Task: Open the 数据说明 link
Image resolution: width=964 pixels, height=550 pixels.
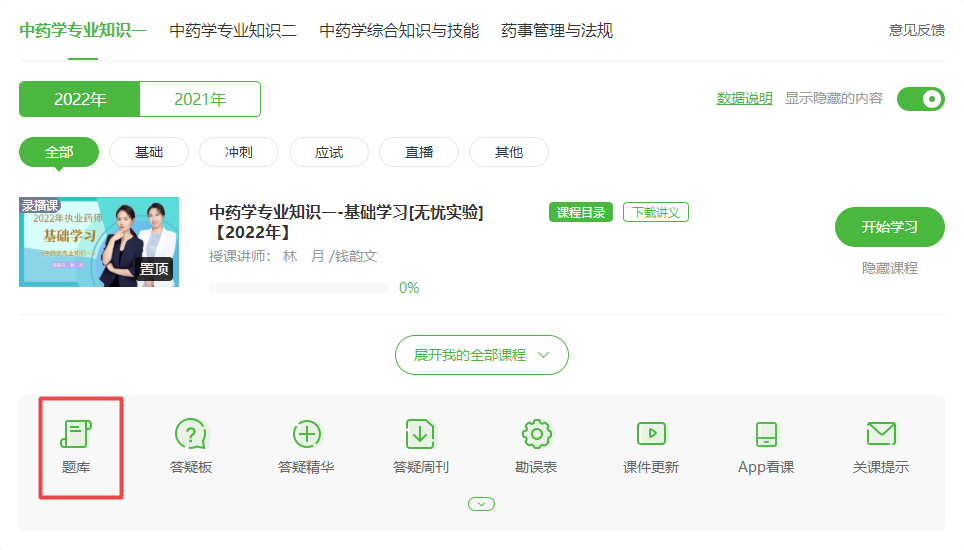Action: (x=744, y=99)
